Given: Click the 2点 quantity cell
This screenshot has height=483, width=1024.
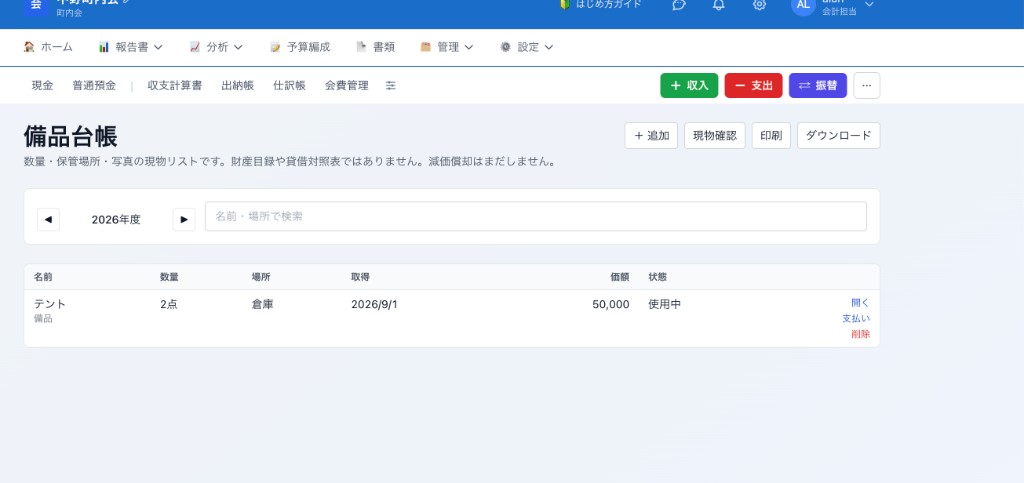Looking at the screenshot, I should pyautogui.click(x=168, y=304).
